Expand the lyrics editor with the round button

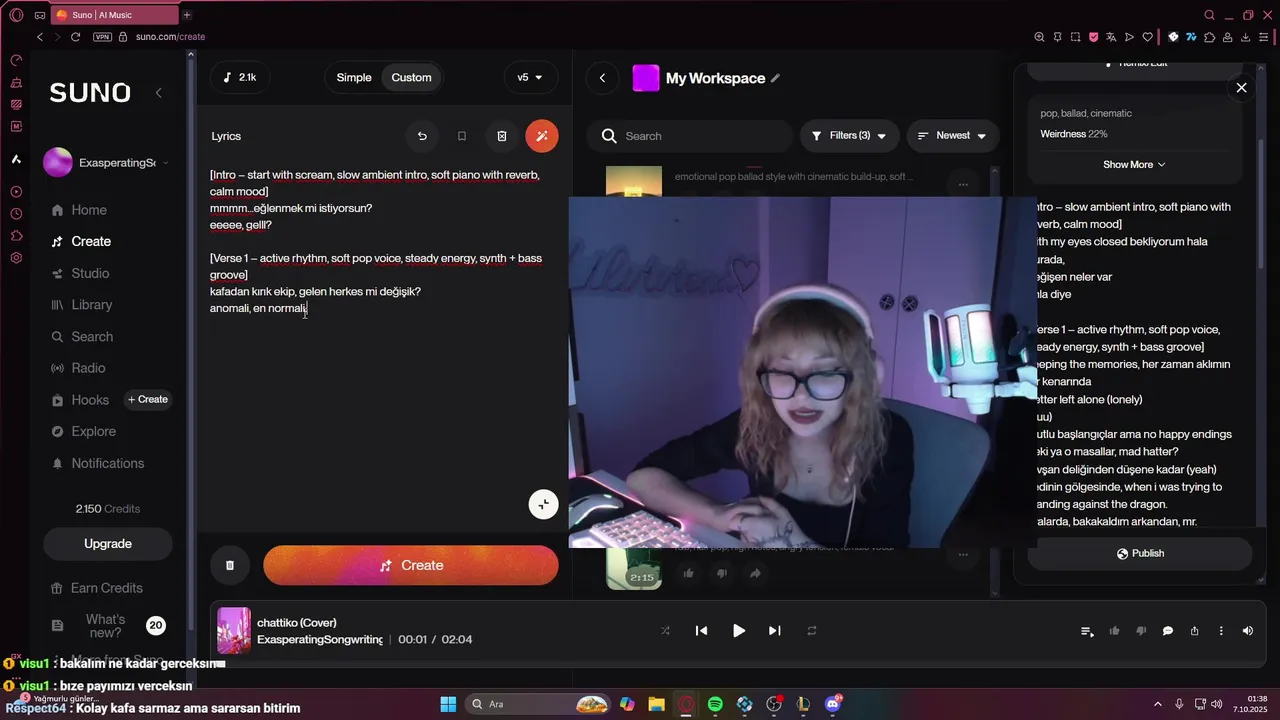pyautogui.click(x=543, y=504)
